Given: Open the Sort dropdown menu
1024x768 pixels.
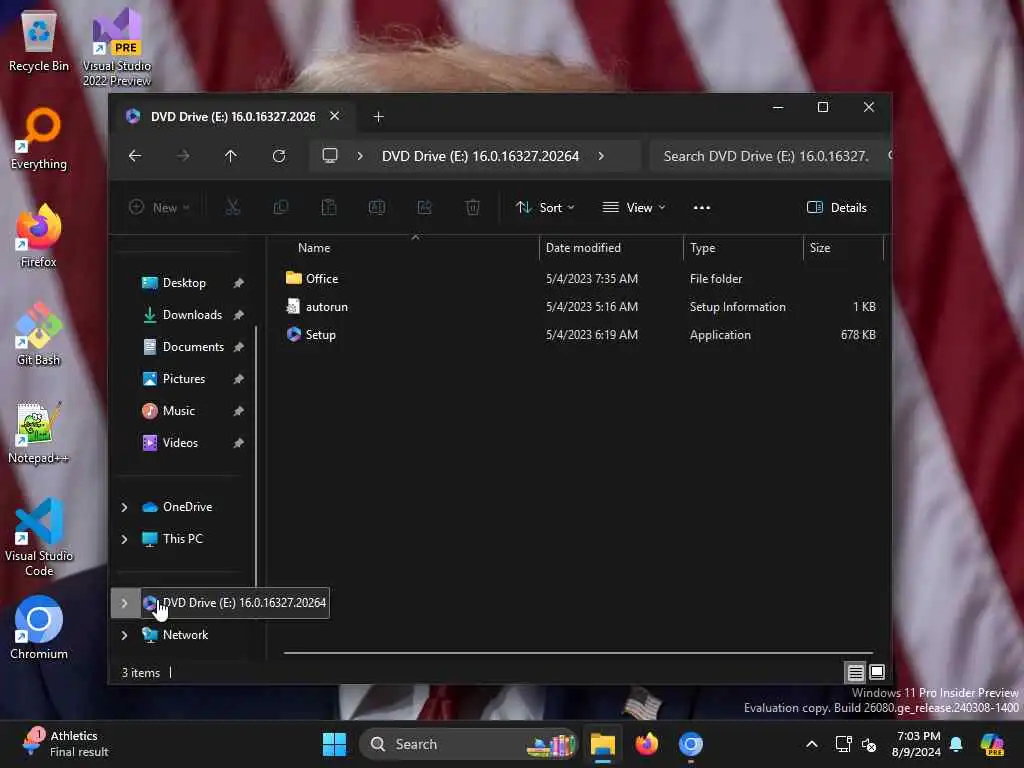Looking at the screenshot, I should (545, 208).
